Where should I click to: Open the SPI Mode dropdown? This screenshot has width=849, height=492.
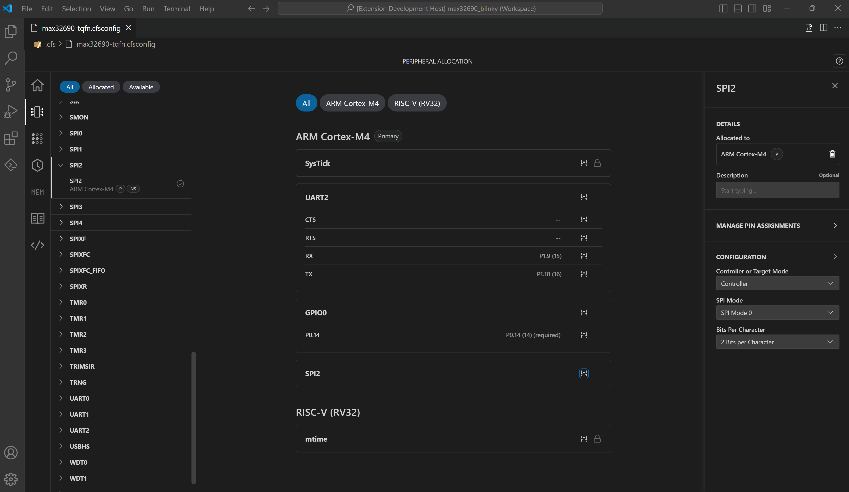(777, 313)
